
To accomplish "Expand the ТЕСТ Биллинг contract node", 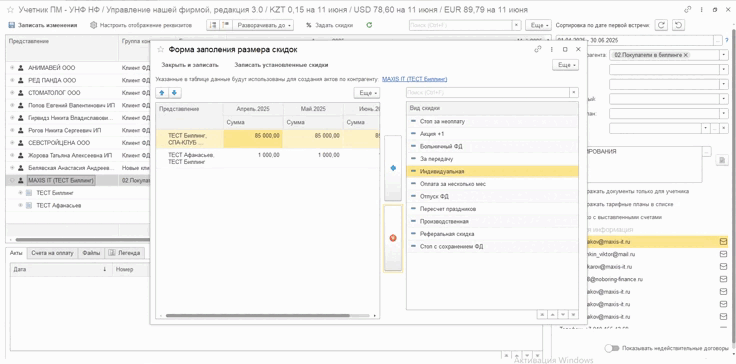I will (x=20, y=193).
